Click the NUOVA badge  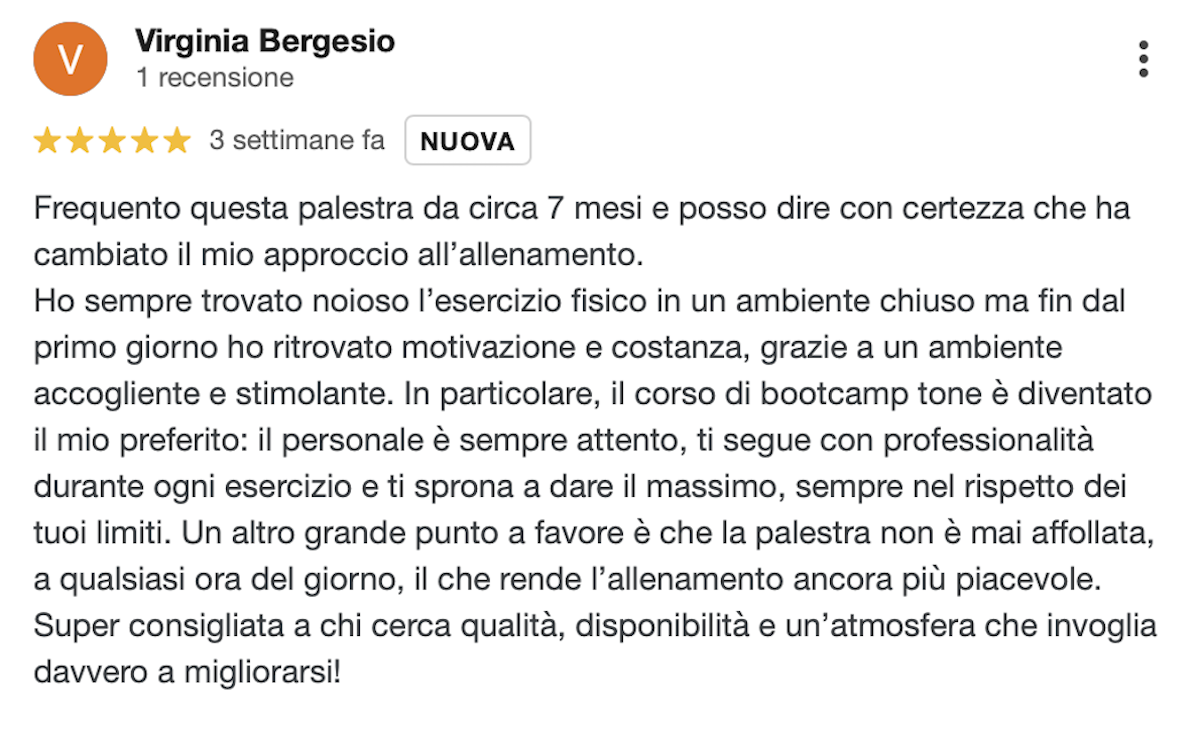coord(467,141)
